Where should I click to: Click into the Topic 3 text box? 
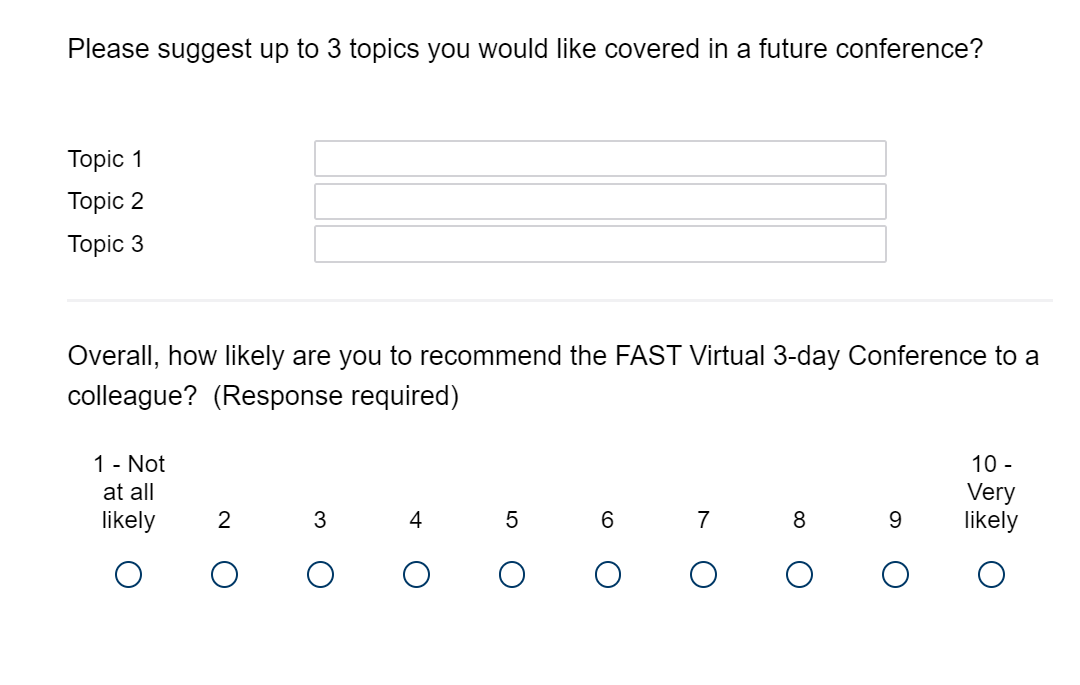pyautogui.click(x=600, y=244)
